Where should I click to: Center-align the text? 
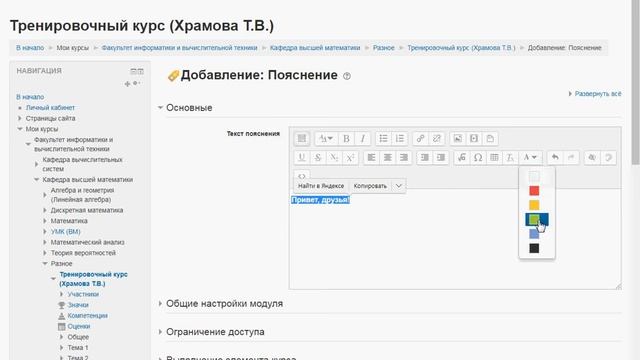pos(388,158)
